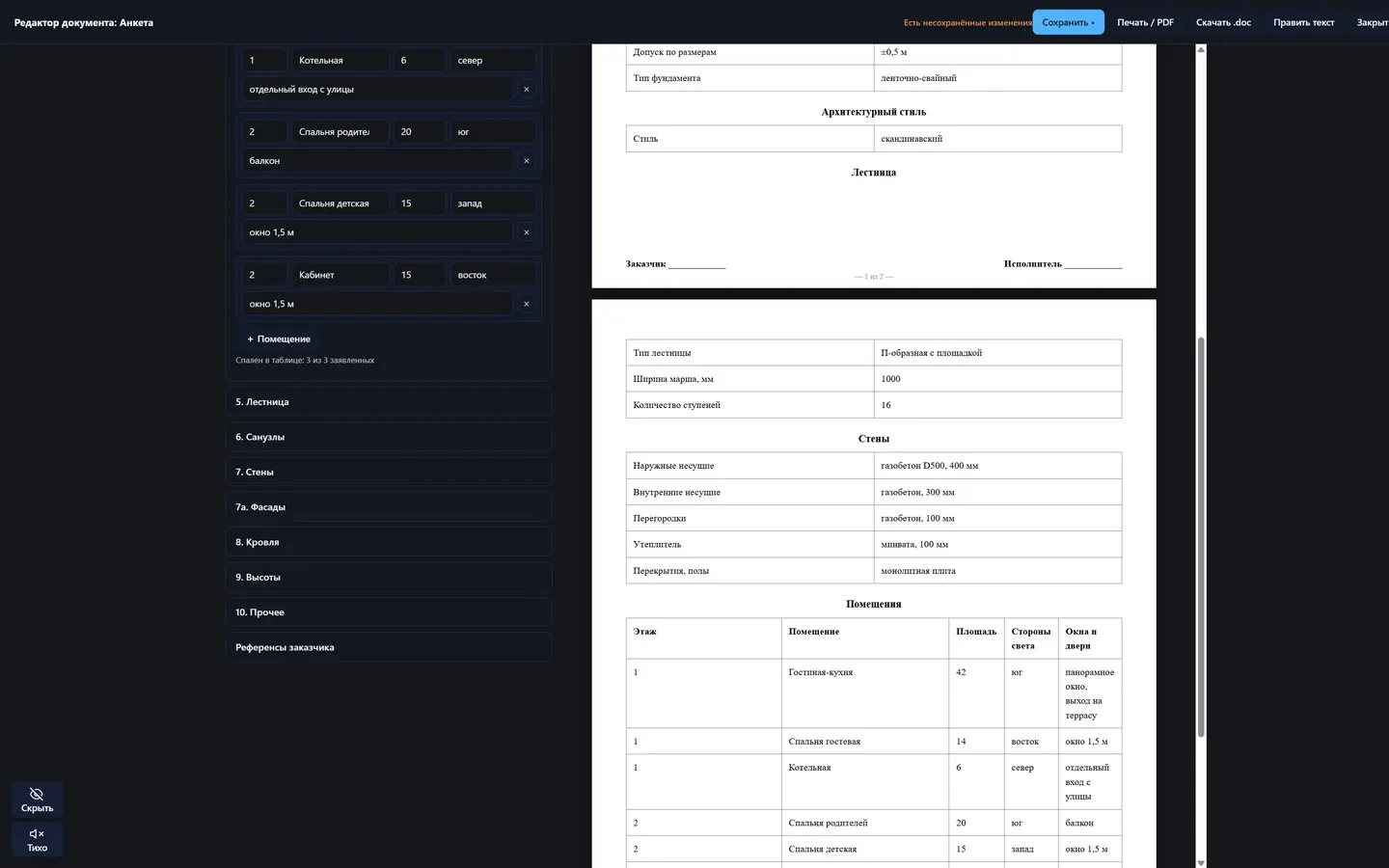Edit the запад orientation field
The width and height of the screenshot is (1389, 868).
493,203
